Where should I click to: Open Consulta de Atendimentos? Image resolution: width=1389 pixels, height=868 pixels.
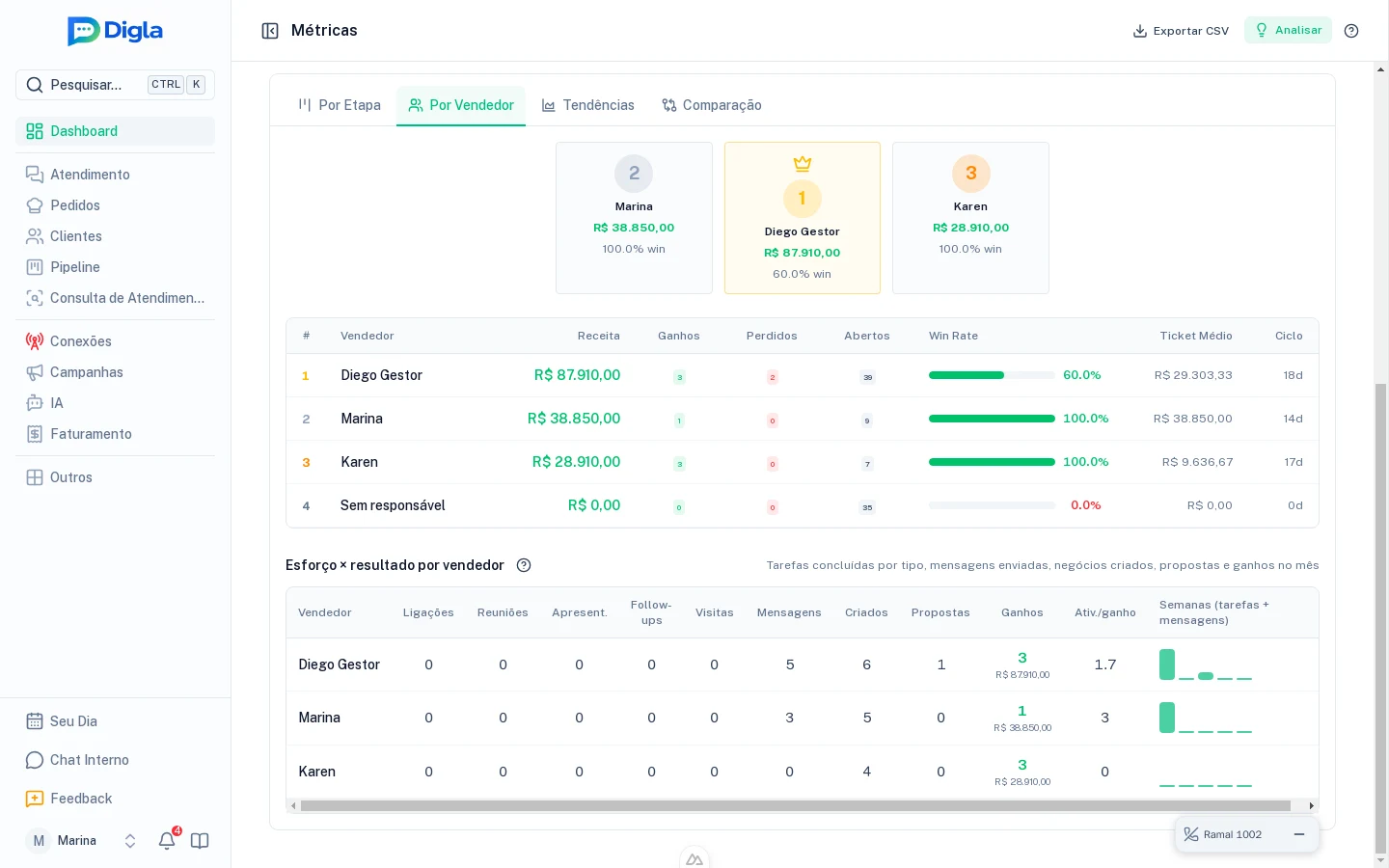(x=115, y=298)
